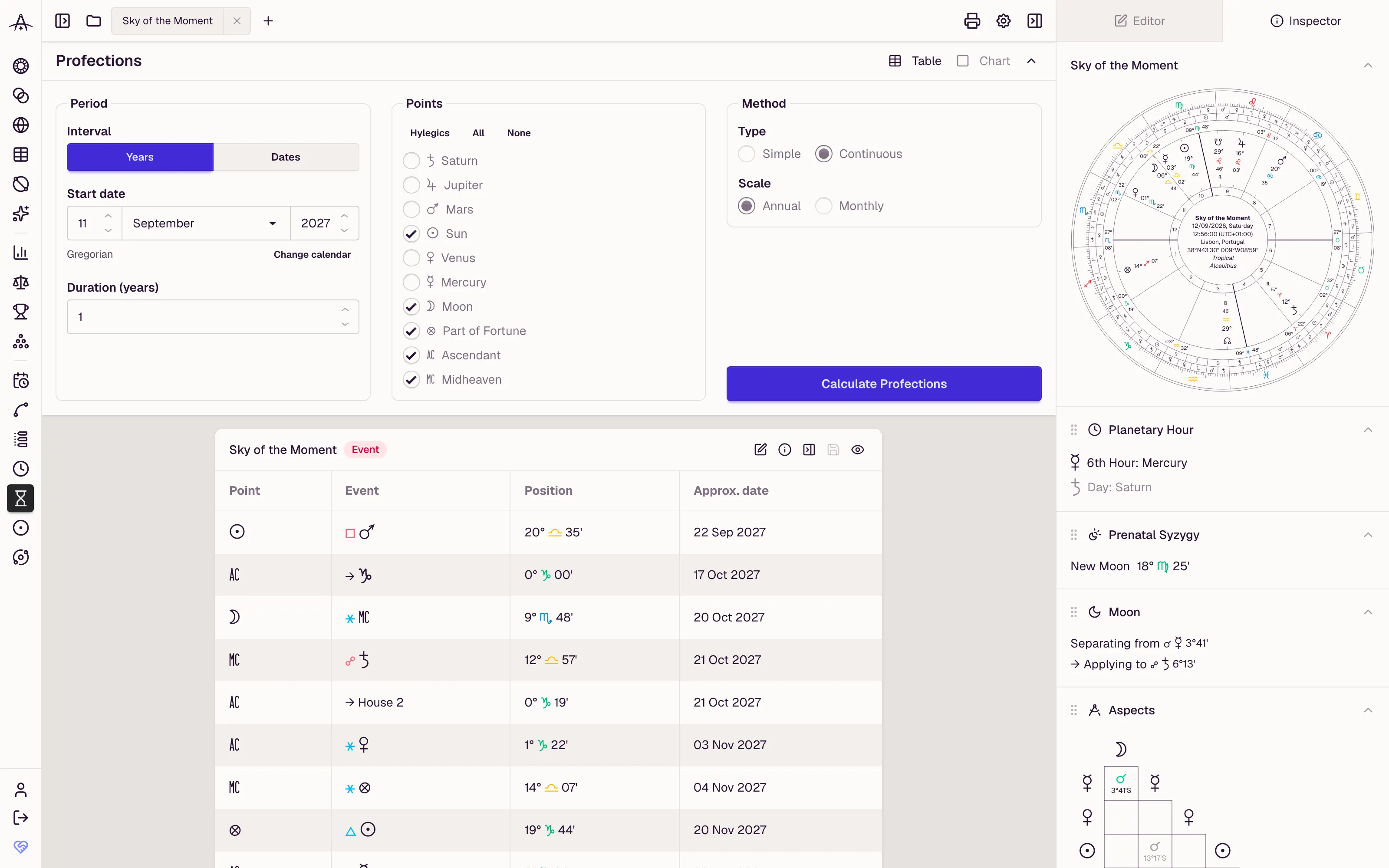This screenshot has height=868, width=1389.
Task: Toggle the left sidebar panel icon
Action: click(x=63, y=21)
